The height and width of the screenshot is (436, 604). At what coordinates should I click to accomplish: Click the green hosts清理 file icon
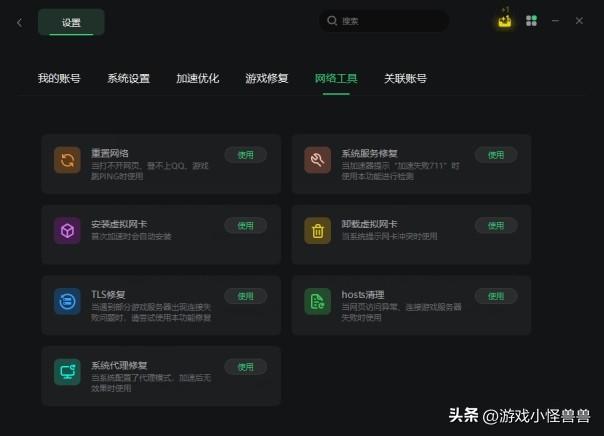[317, 302]
